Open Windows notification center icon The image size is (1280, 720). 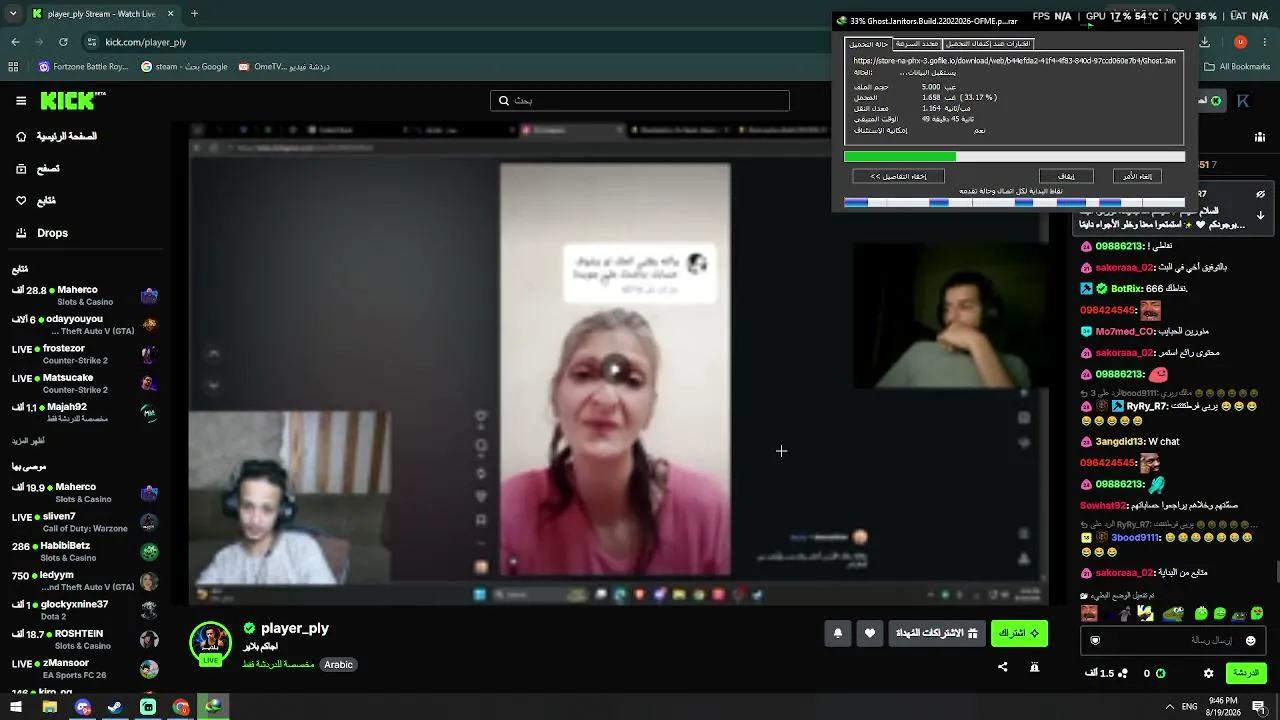[1259, 707]
